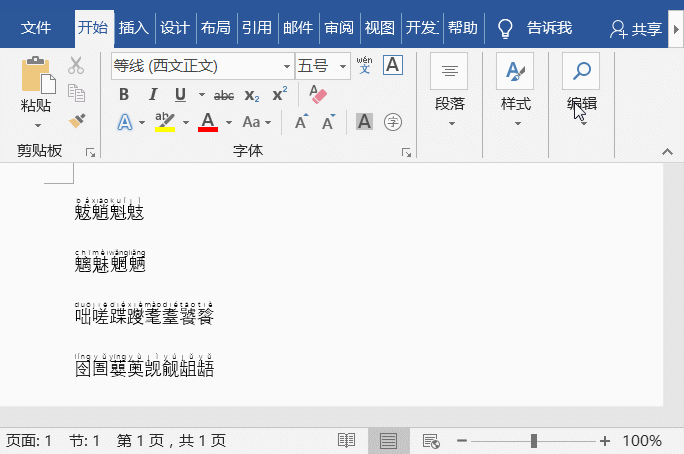The image size is (684, 454).
Task: Open Change Case Aa menu
Action: click(256, 122)
